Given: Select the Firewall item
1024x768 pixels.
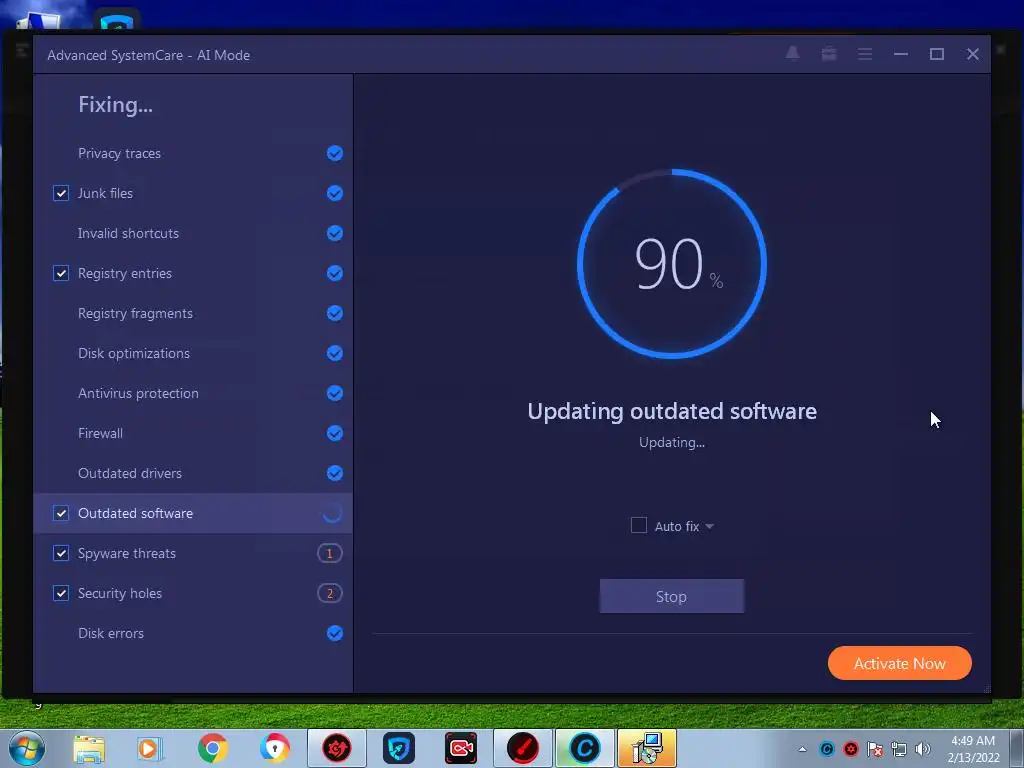Looking at the screenshot, I should pyautogui.click(x=193, y=433).
